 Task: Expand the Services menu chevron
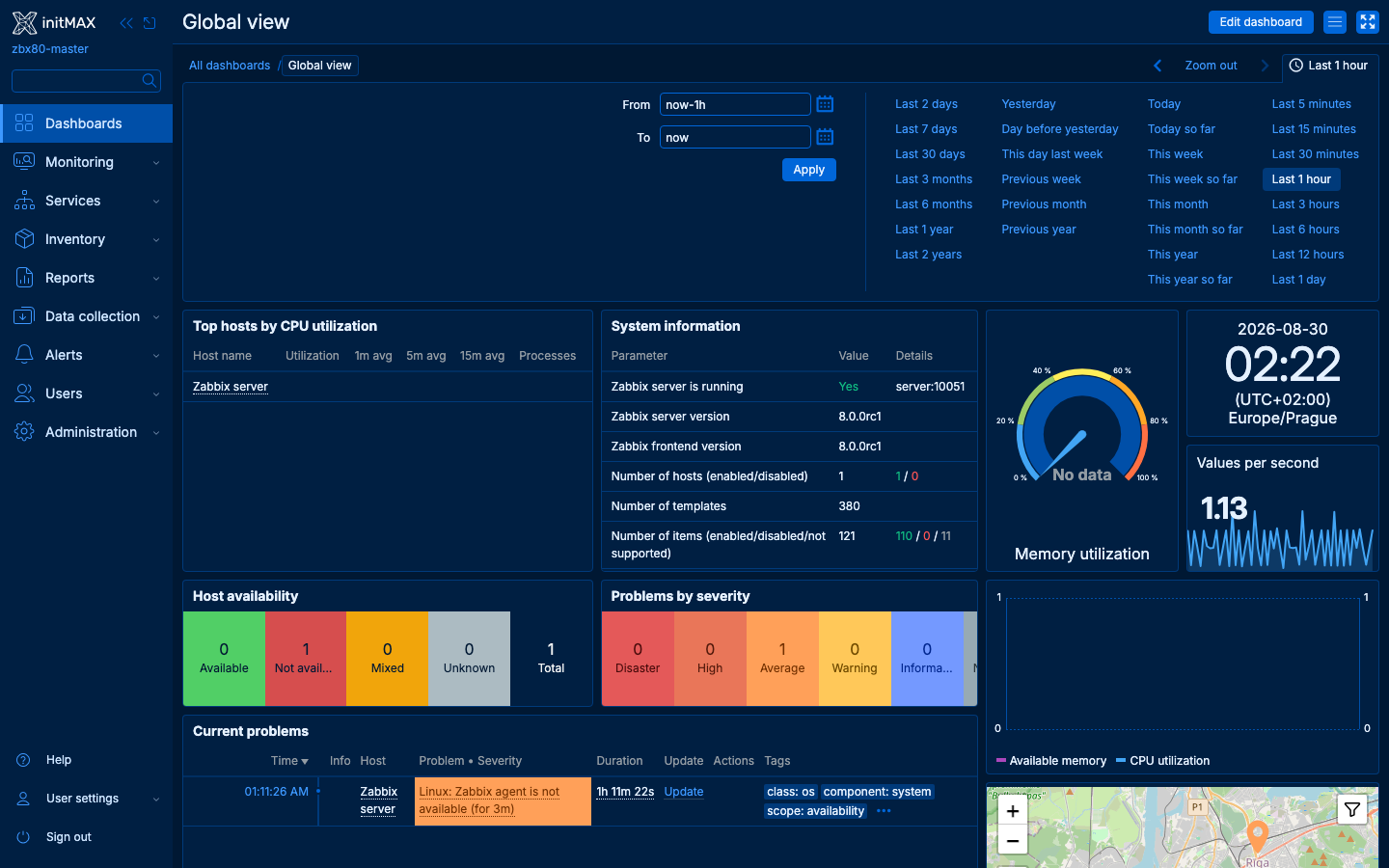[156, 202]
